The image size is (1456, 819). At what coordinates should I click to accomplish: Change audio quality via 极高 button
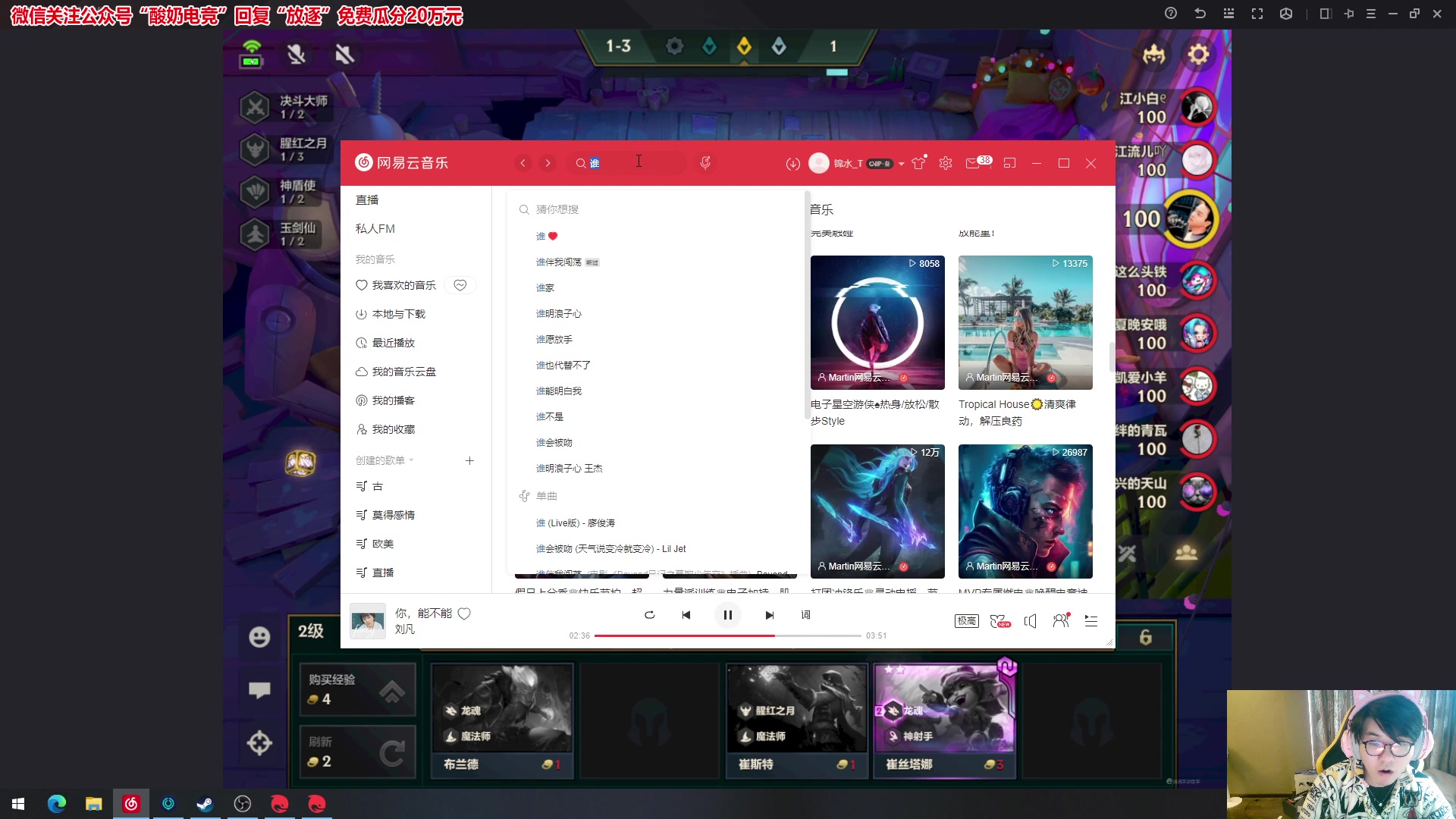pos(967,621)
